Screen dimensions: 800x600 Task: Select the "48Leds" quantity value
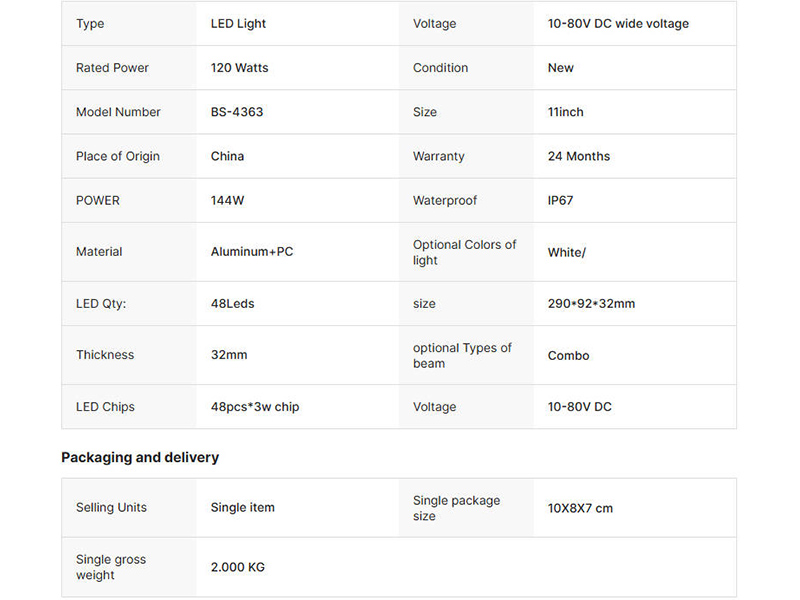[x=232, y=304]
